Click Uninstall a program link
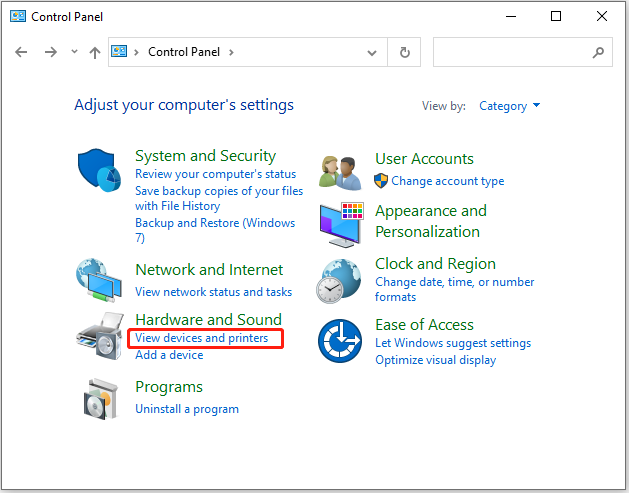This screenshot has width=629, height=493. coord(187,409)
